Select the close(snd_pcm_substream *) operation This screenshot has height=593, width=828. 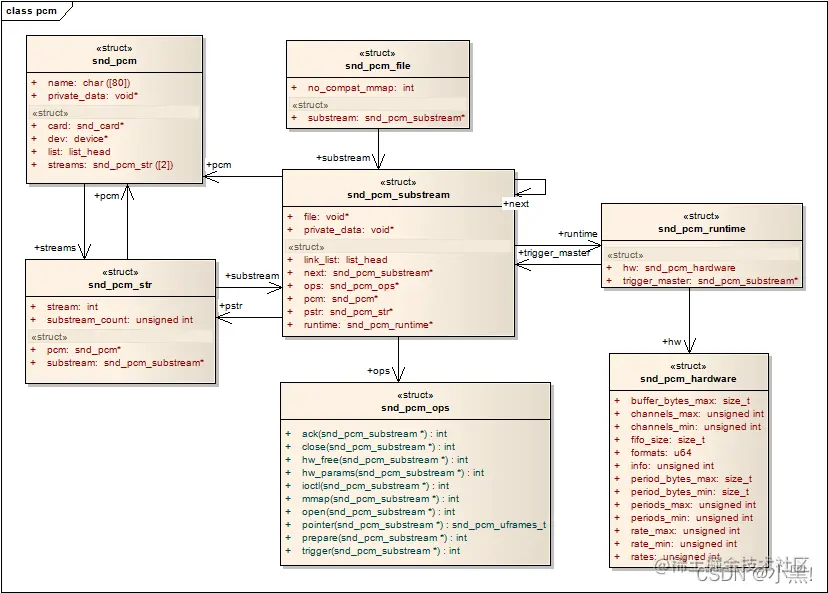point(378,447)
